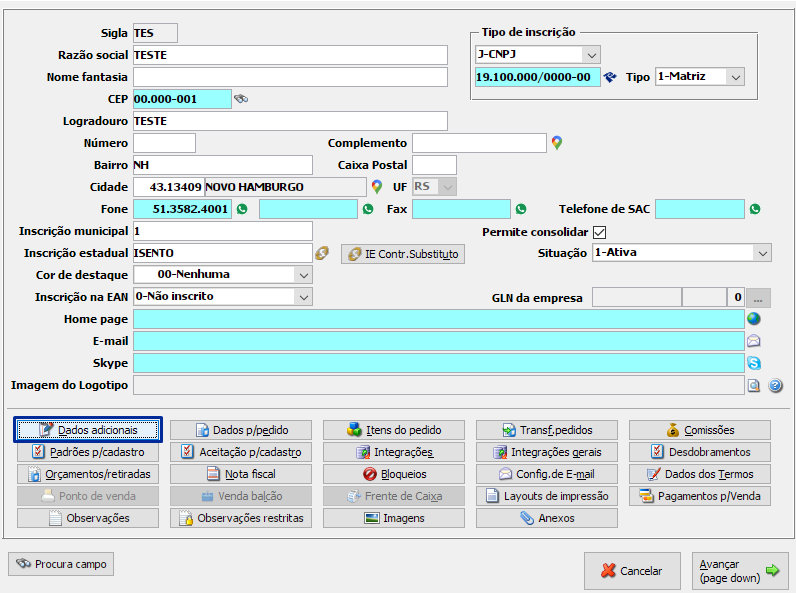Expand the Cor de destaque dropdown
796x593 pixels.
[303, 275]
